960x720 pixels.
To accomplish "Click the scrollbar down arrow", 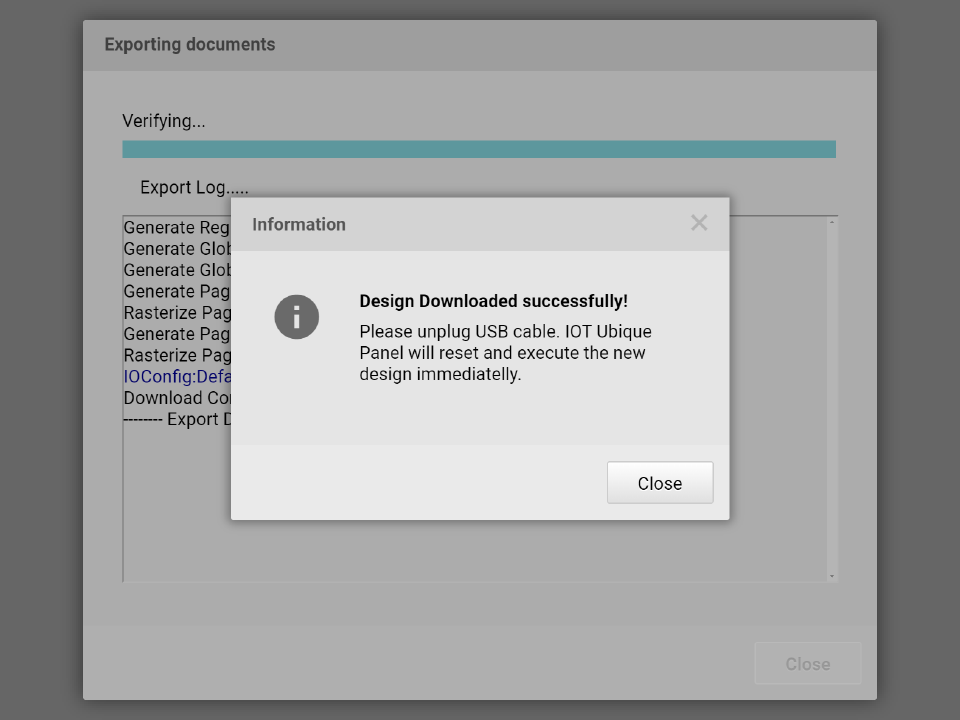I will (x=831, y=574).
